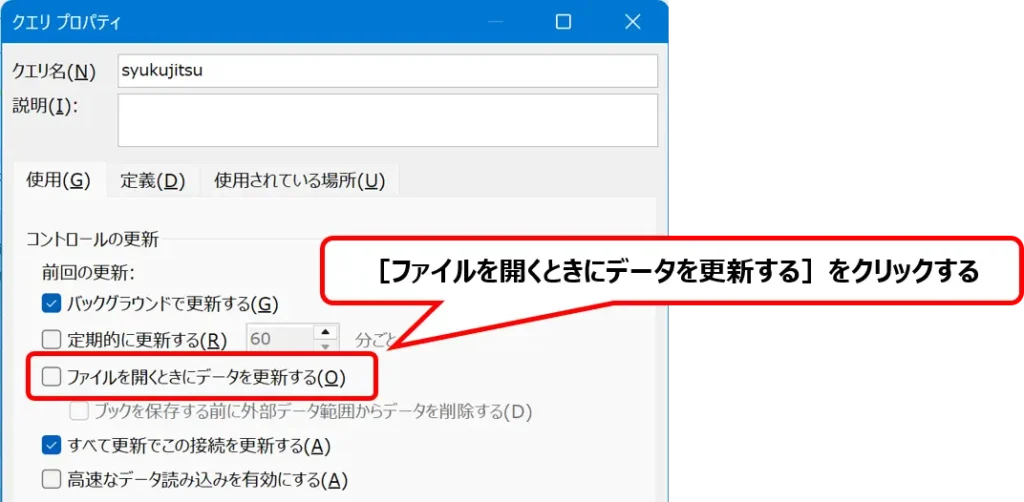Image resolution: width=1024 pixels, height=502 pixels.
Task: Click the 説明 description text box
Action: [387, 121]
